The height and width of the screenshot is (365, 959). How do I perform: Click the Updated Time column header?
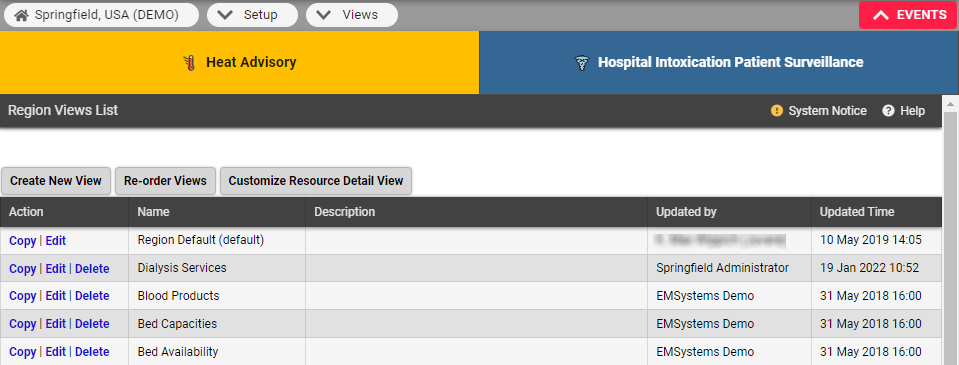[876, 212]
